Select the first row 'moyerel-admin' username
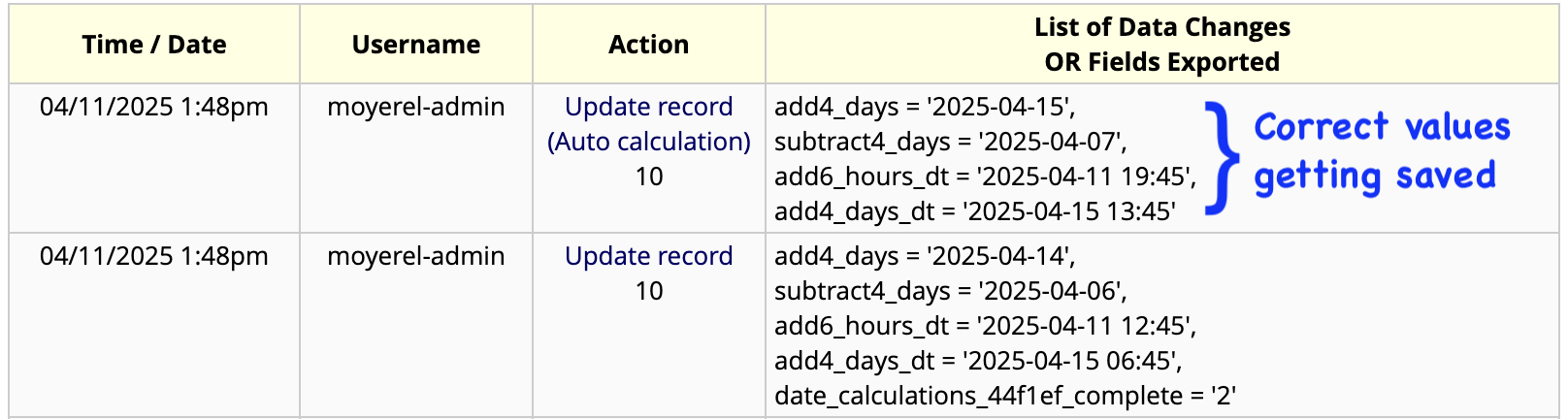The image size is (1568, 419). 416,107
